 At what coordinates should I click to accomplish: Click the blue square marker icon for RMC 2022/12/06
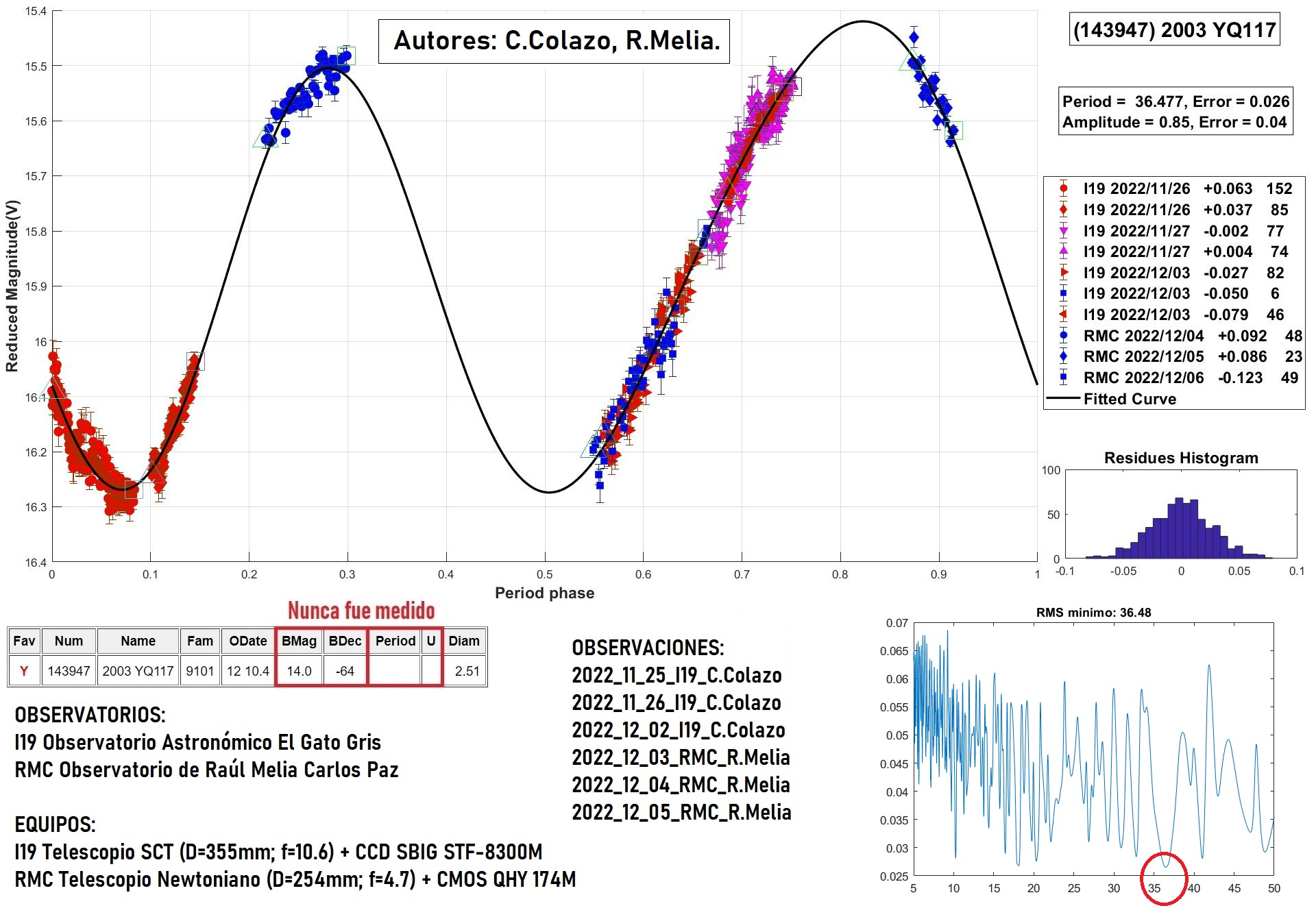(1063, 378)
